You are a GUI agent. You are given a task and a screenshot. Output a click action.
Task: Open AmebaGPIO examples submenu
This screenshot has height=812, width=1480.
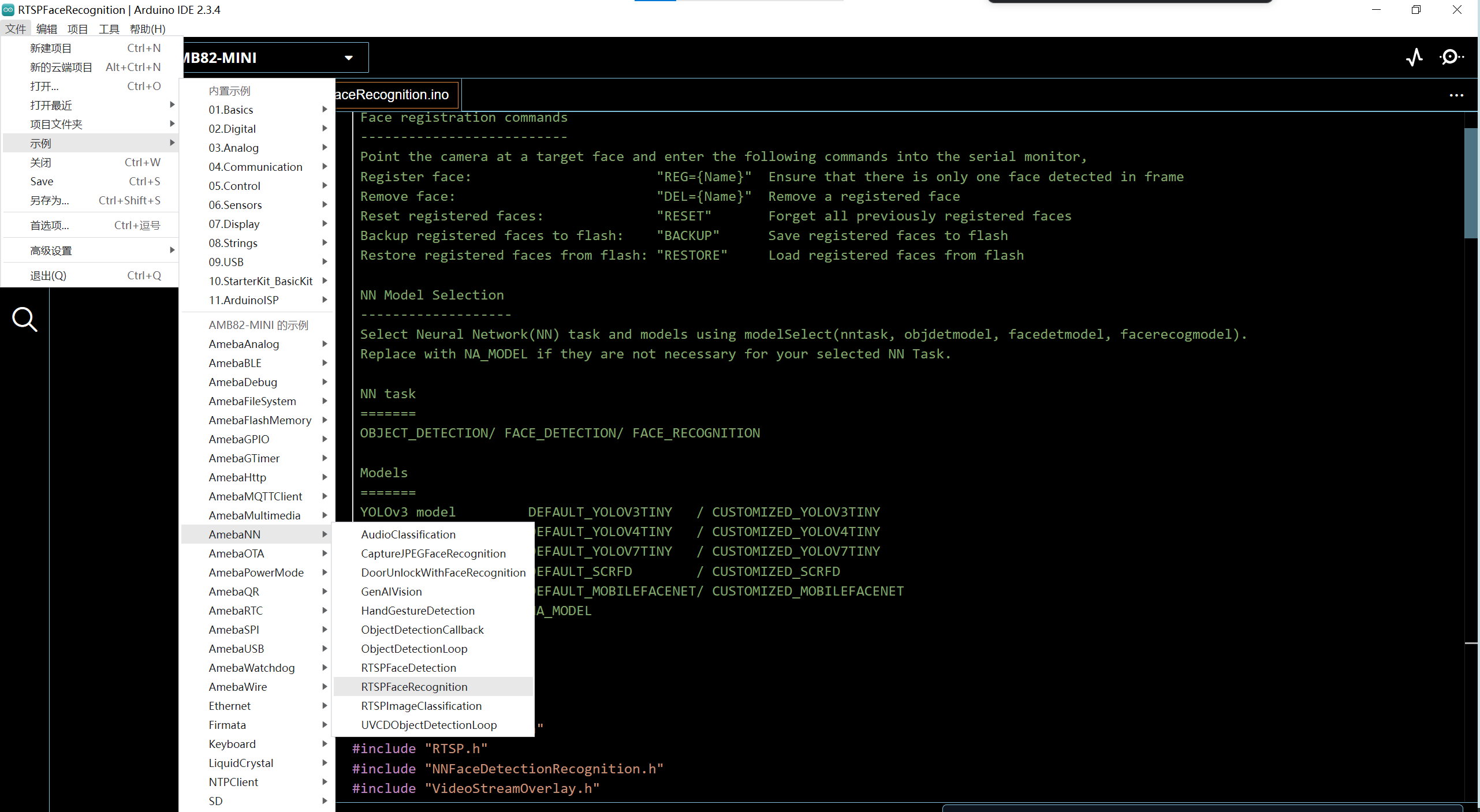click(x=258, y=439)
